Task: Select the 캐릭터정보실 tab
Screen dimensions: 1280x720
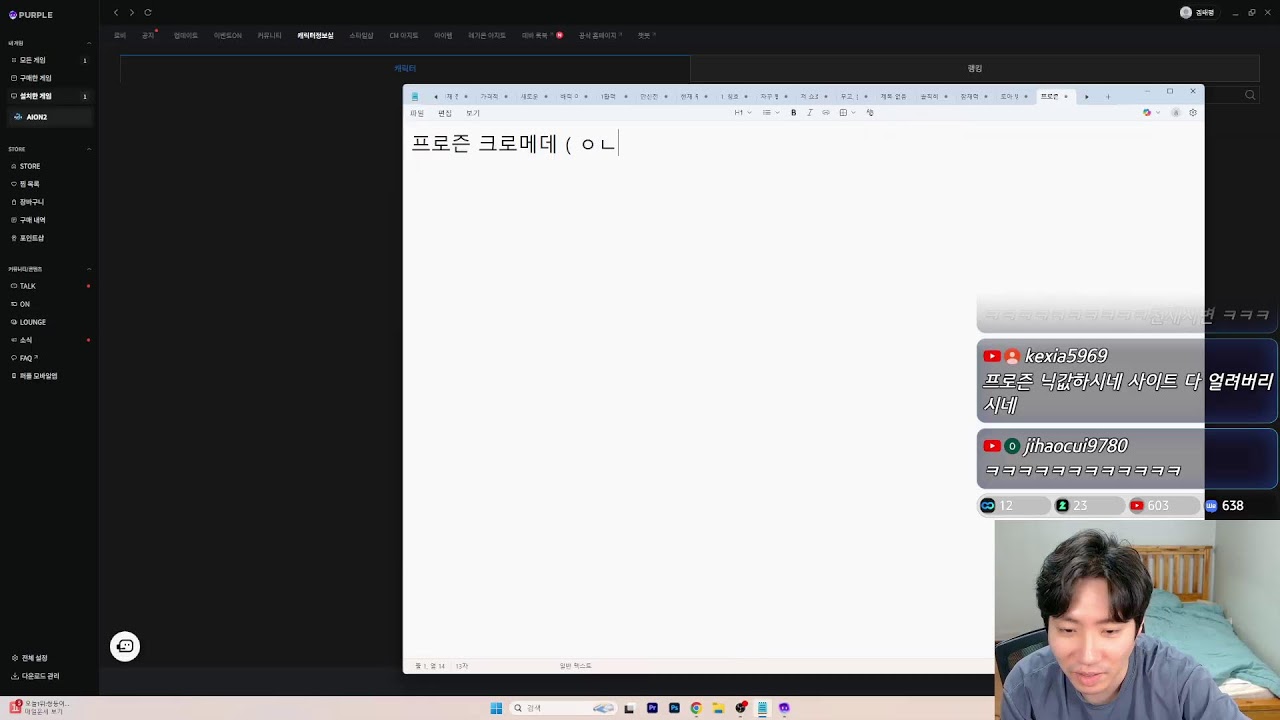Action: (x=315, y=36)
